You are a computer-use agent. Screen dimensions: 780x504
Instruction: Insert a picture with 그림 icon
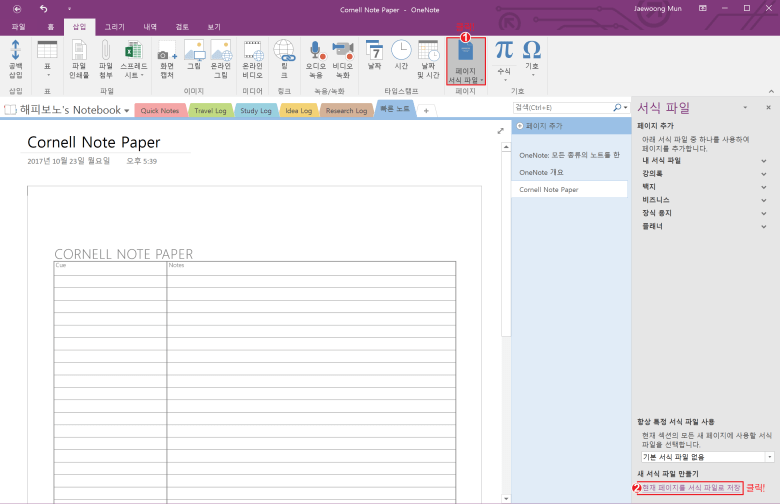(194, 55)
